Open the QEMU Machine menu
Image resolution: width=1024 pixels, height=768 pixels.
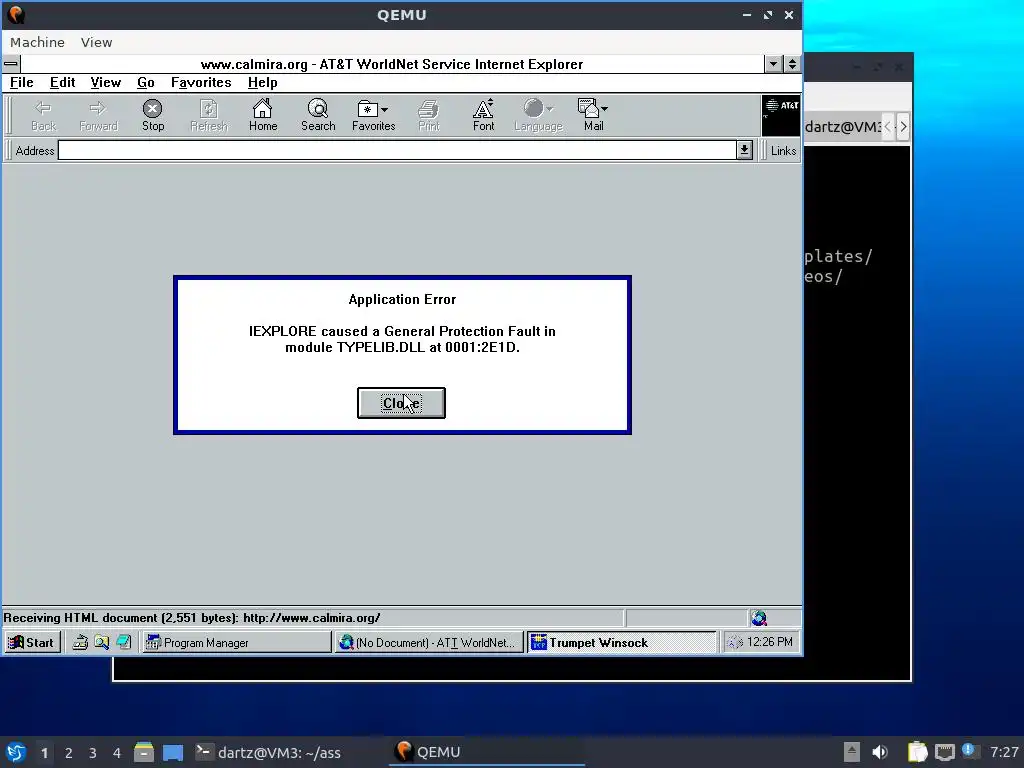(x=37, y=42)
